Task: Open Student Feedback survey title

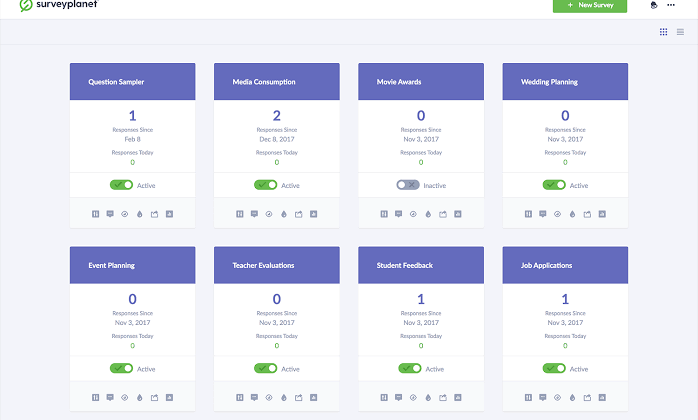Action: pyautogui.click(x=405, y=265)
